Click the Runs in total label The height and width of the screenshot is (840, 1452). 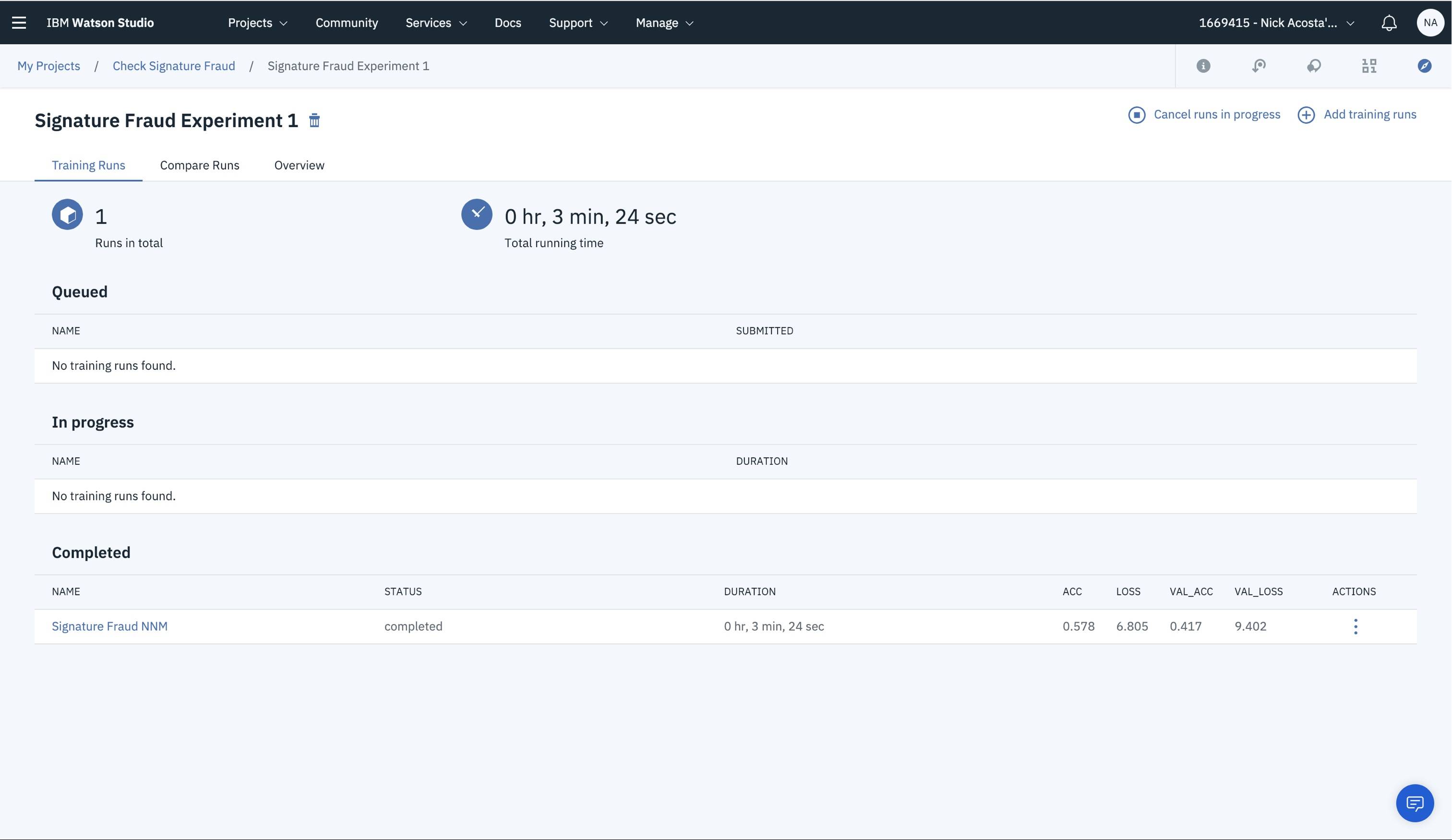(x=129, y=243)
